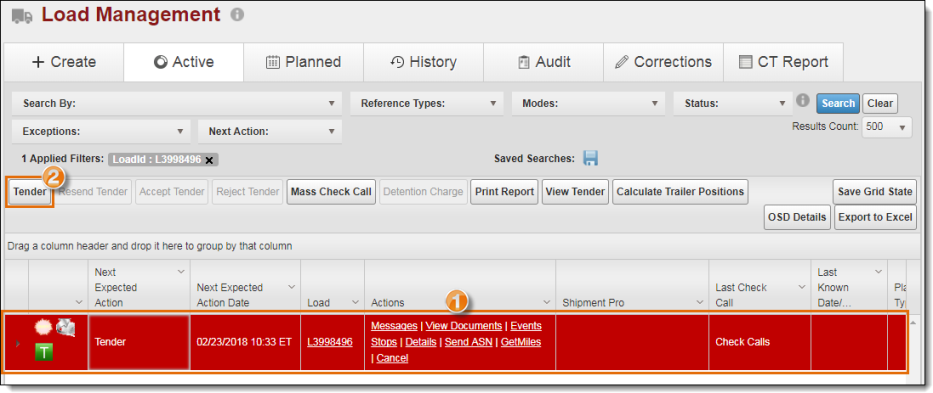Click the green T icon in load row
The width and height of the screenshot is (933, 393).
[x=44, y=351]
